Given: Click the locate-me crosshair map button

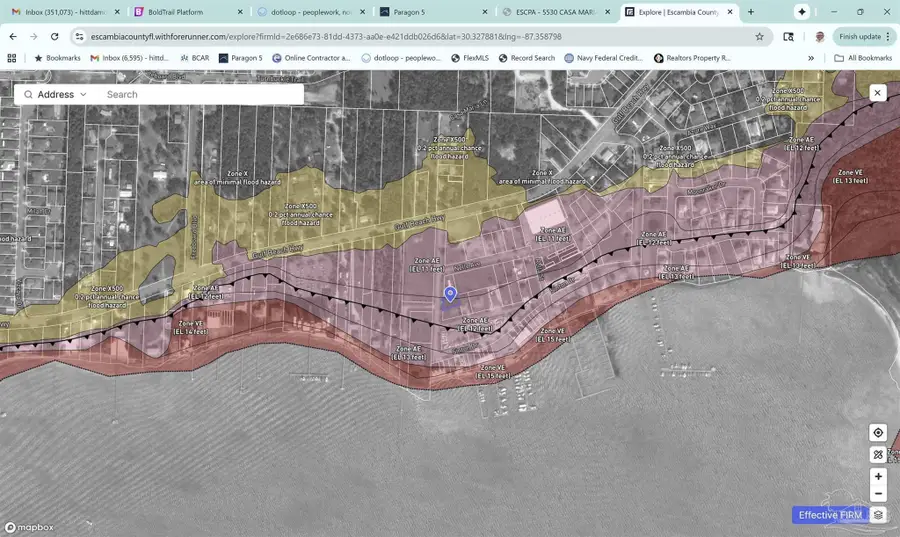Looking at the screenshot, I should coord(878,433).
